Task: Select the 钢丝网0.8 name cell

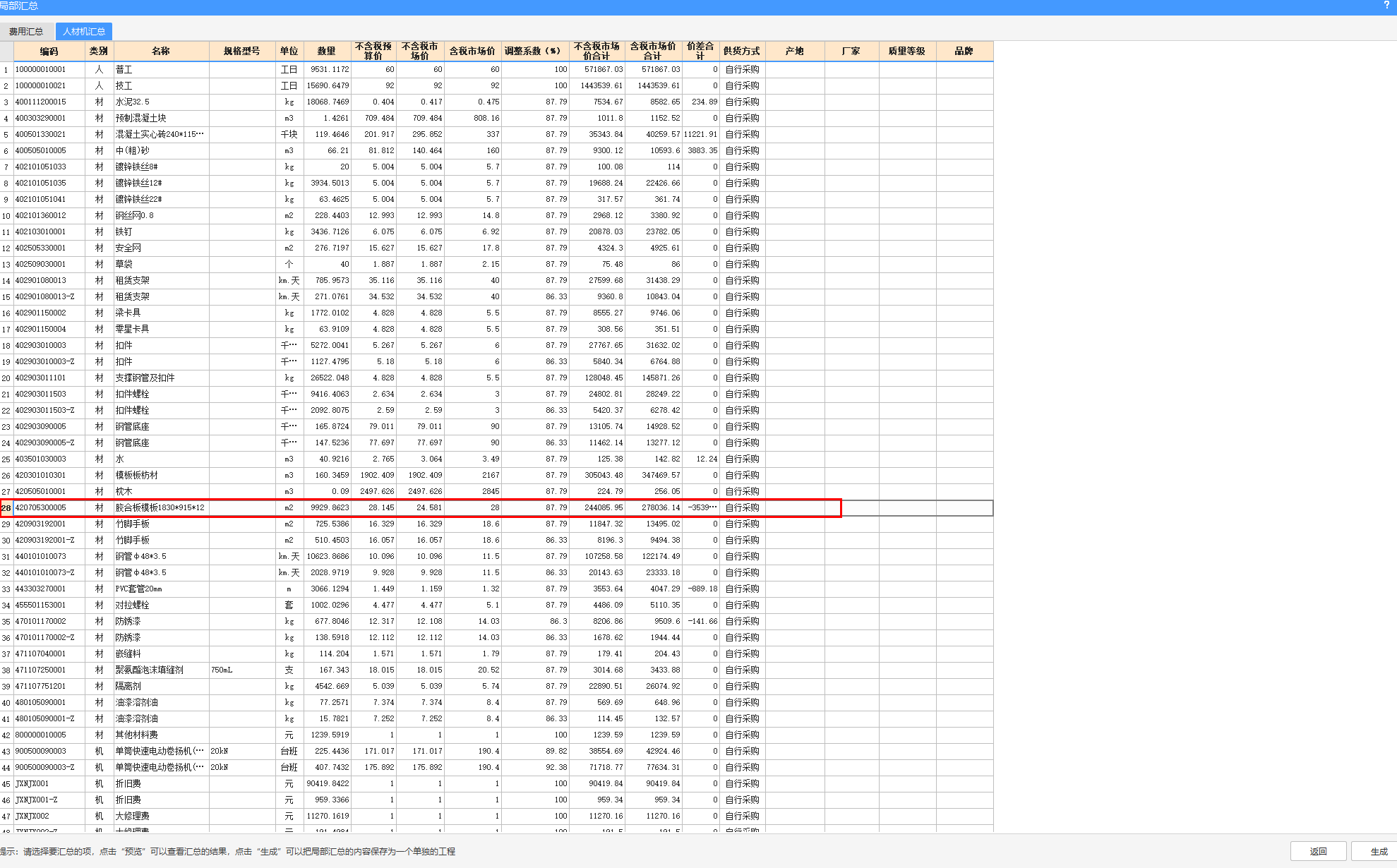Action: coord(161,216)
